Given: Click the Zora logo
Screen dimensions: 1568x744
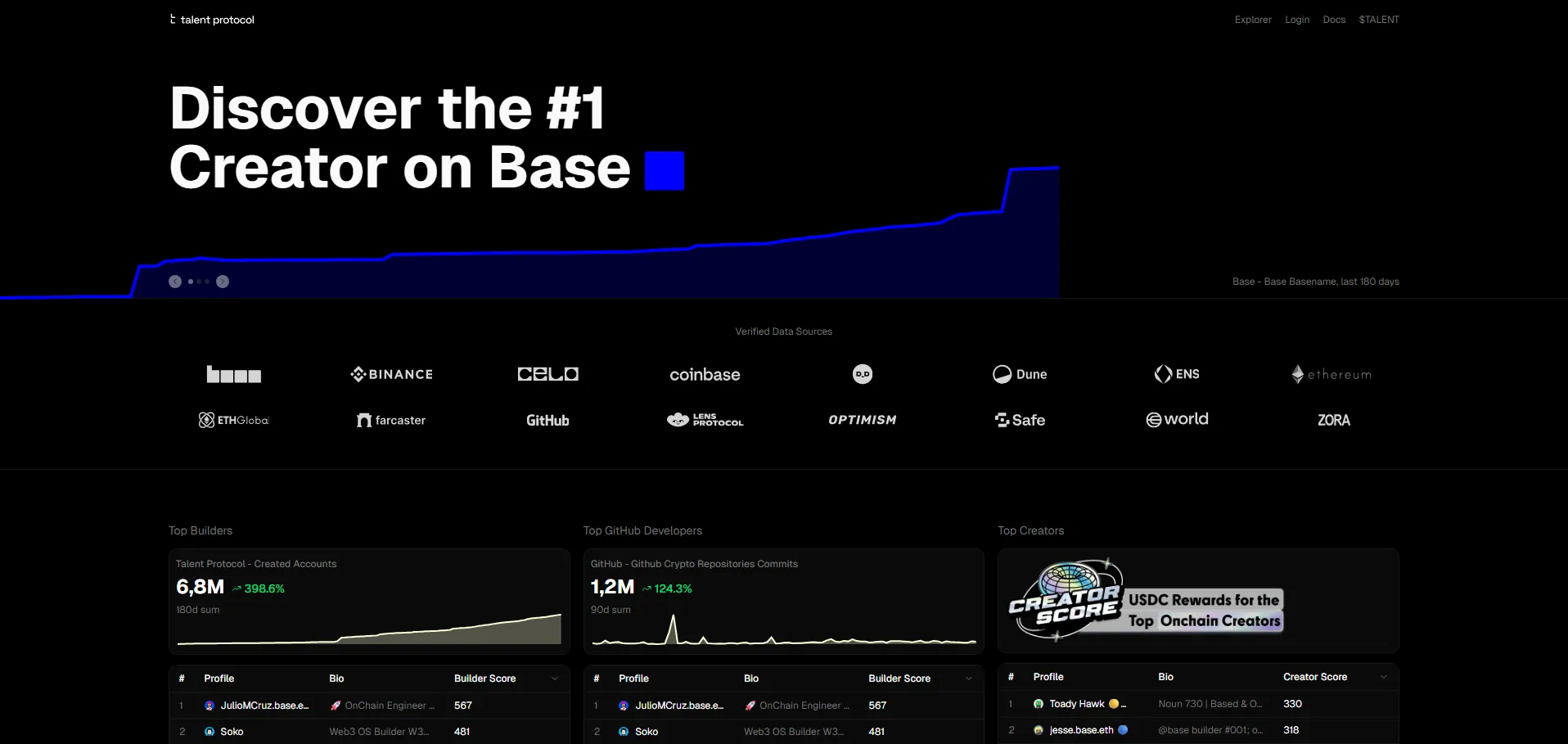Looking at the screenshot, I should [x=1333, y=420].
